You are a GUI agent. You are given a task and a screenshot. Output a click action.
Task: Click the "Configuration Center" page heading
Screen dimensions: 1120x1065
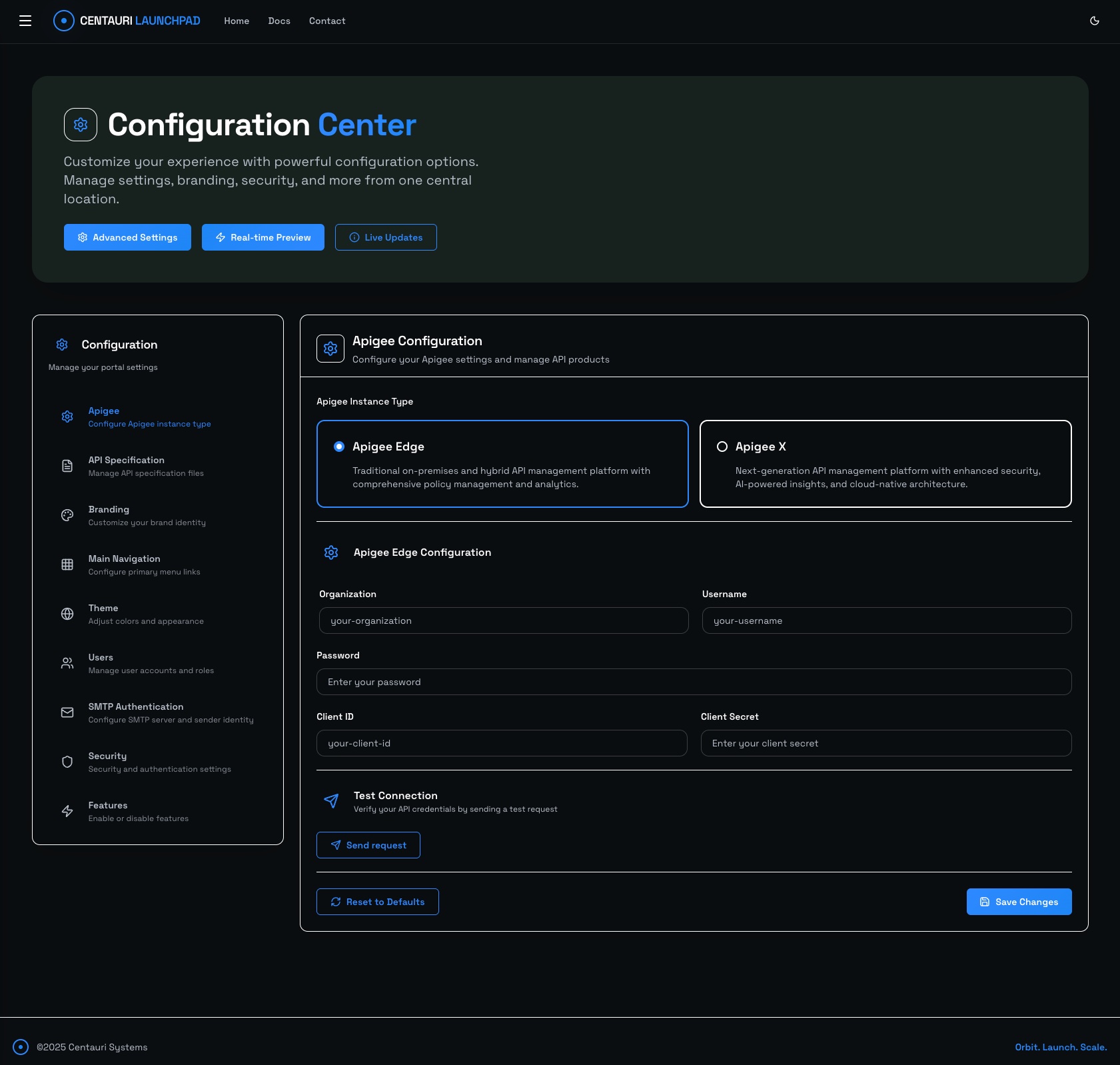[262, 125]
